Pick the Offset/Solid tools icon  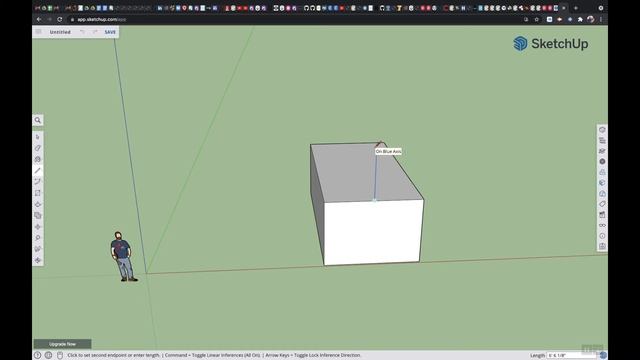(38, 216)
